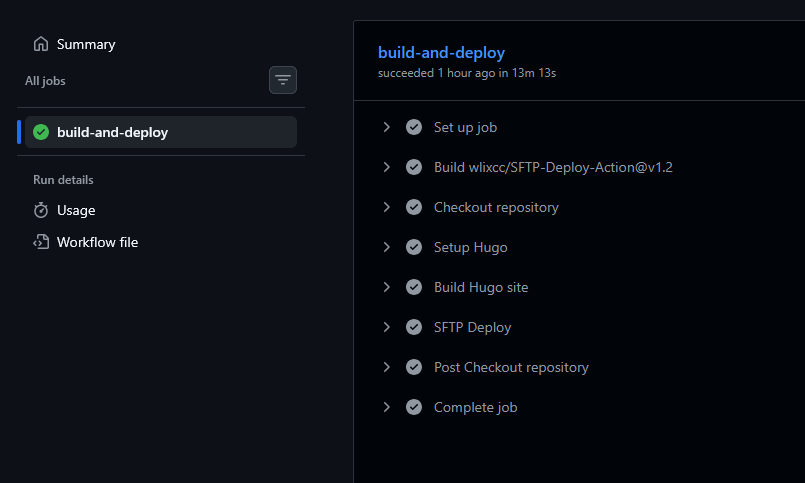The height and width of the screenshot is (483, 805).
Task: Expand the Checkout repository step chevron
Action: (x=387, y=207)
